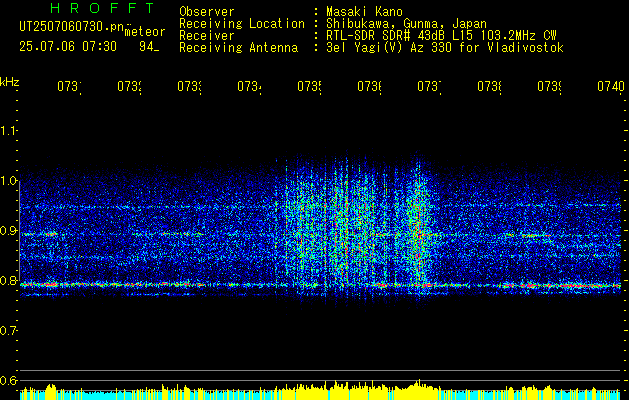629x400 pixels.
Task: Select the 3el Yagi(V) Az 330 antenna text
Action: pyautogui.click(x=445, y=48)
